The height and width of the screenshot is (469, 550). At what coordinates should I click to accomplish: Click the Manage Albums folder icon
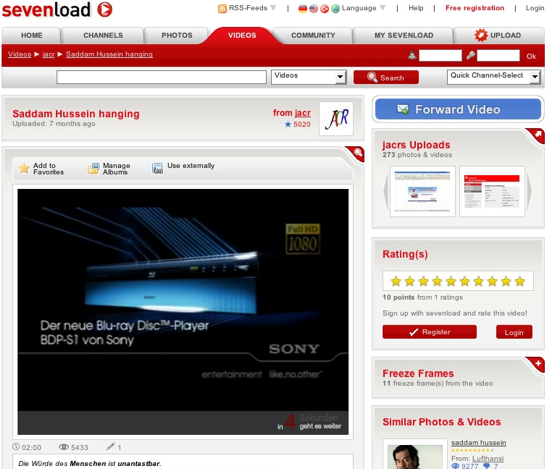93,169
